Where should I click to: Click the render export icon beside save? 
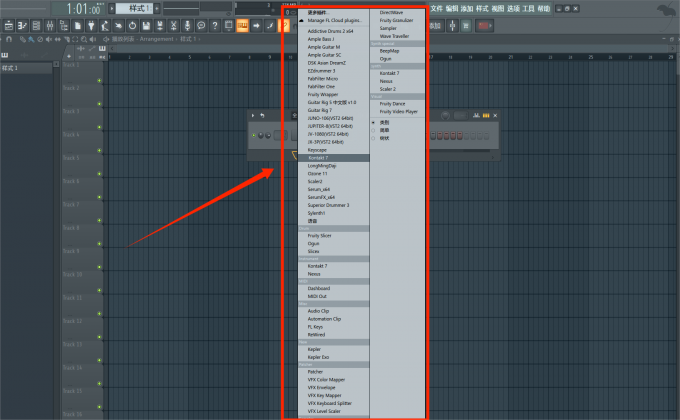point(160,26)
